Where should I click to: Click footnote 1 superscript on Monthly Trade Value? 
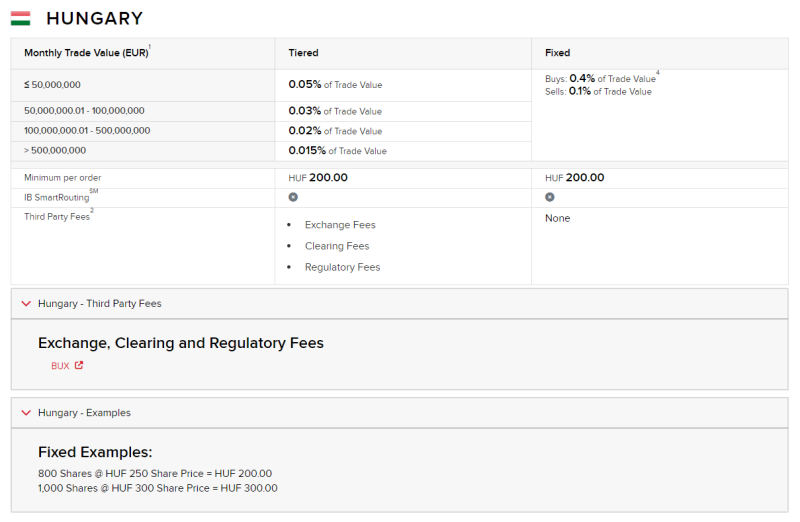coord(149,47)
